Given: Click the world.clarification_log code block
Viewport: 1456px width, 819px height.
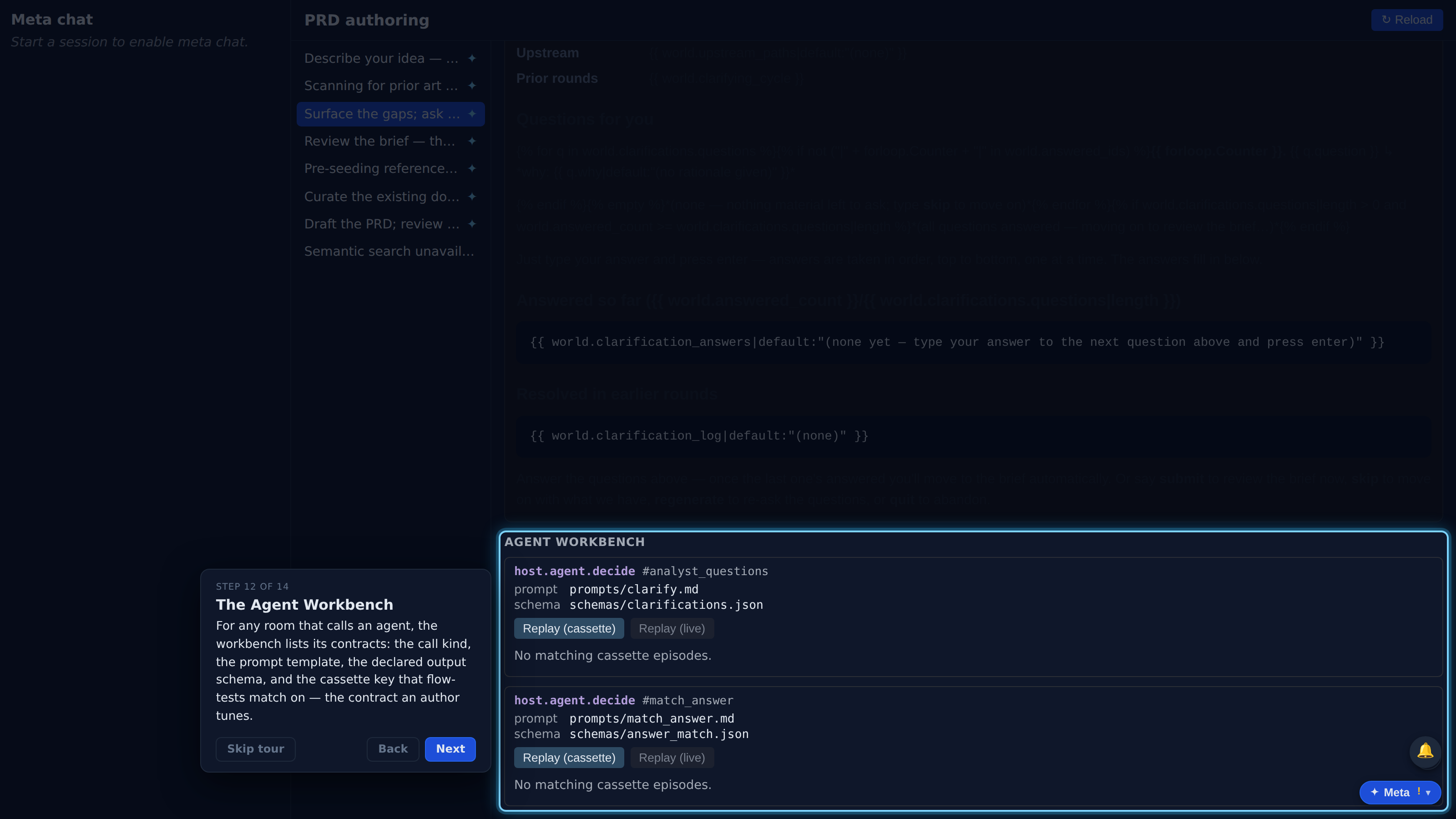Looking at the screenshot, I should tap(973, 436).
